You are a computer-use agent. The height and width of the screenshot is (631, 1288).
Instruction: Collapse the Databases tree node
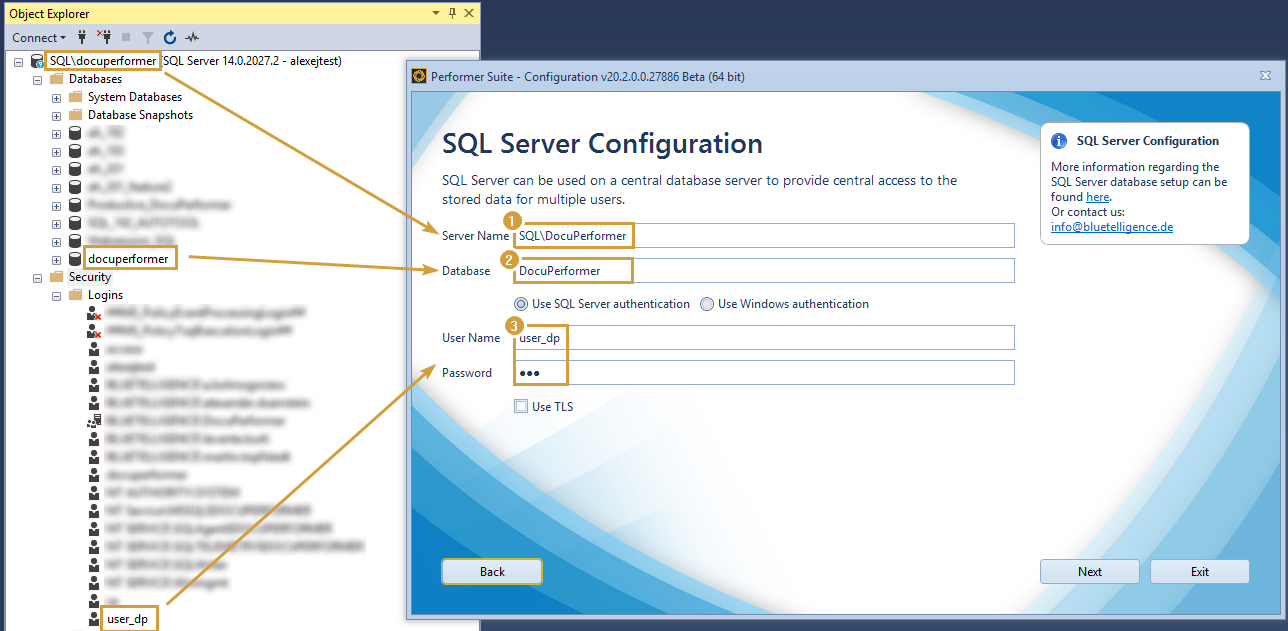[37, 78]
